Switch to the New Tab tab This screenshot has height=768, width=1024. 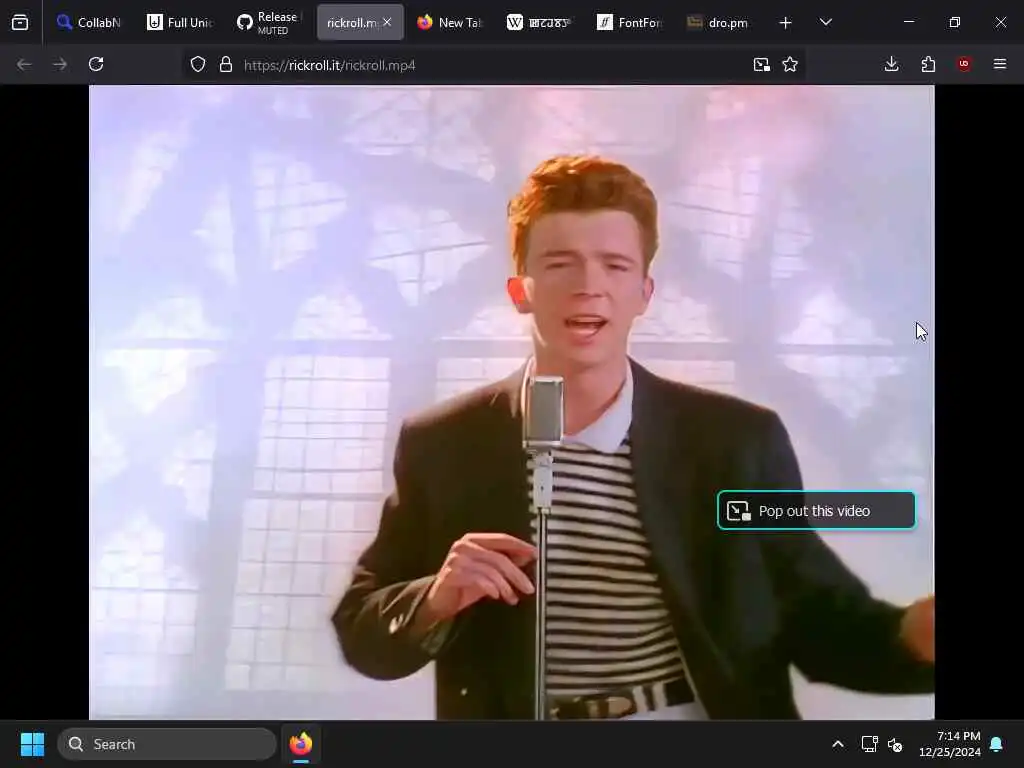point(449,23)
